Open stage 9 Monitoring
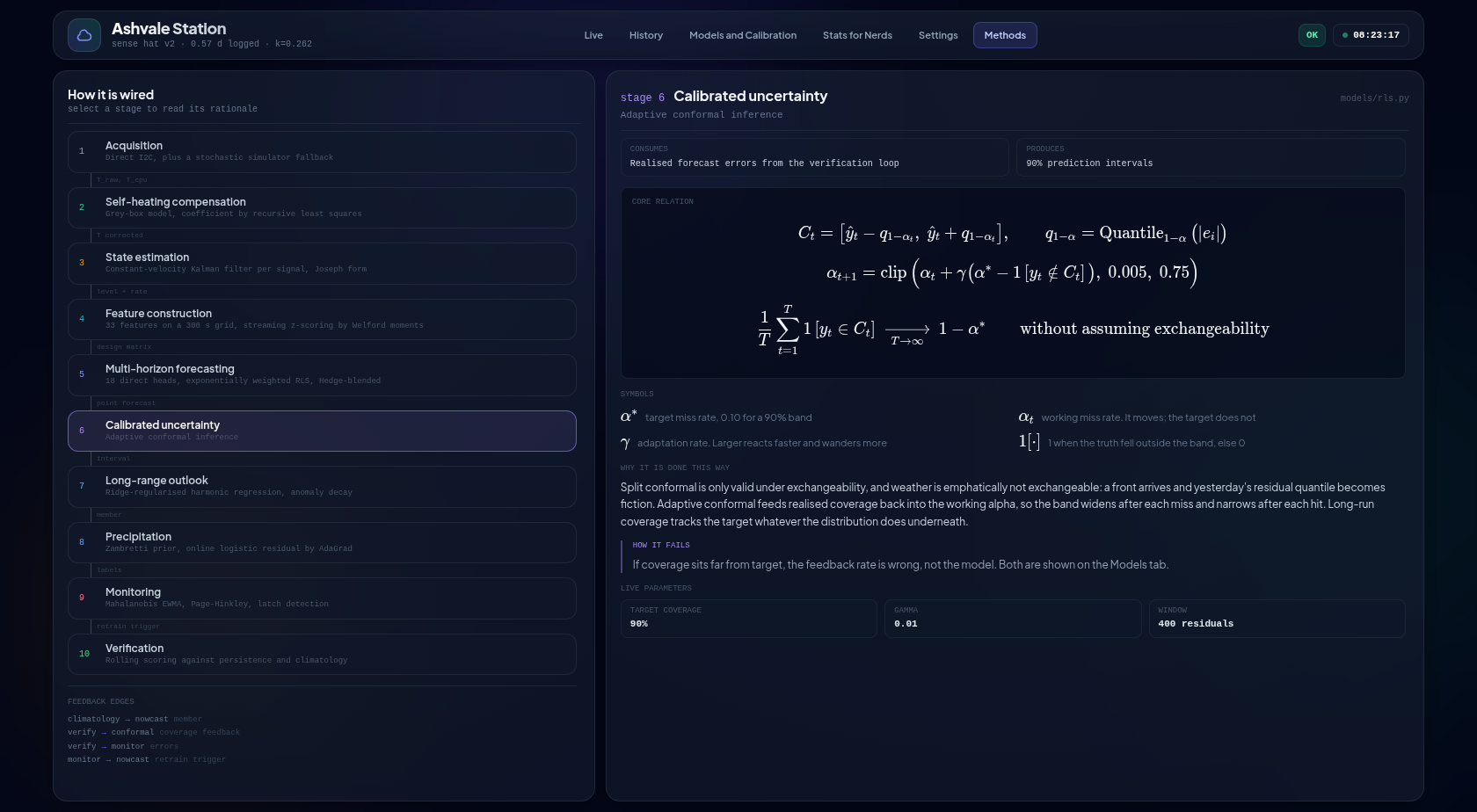 point(322,598)
